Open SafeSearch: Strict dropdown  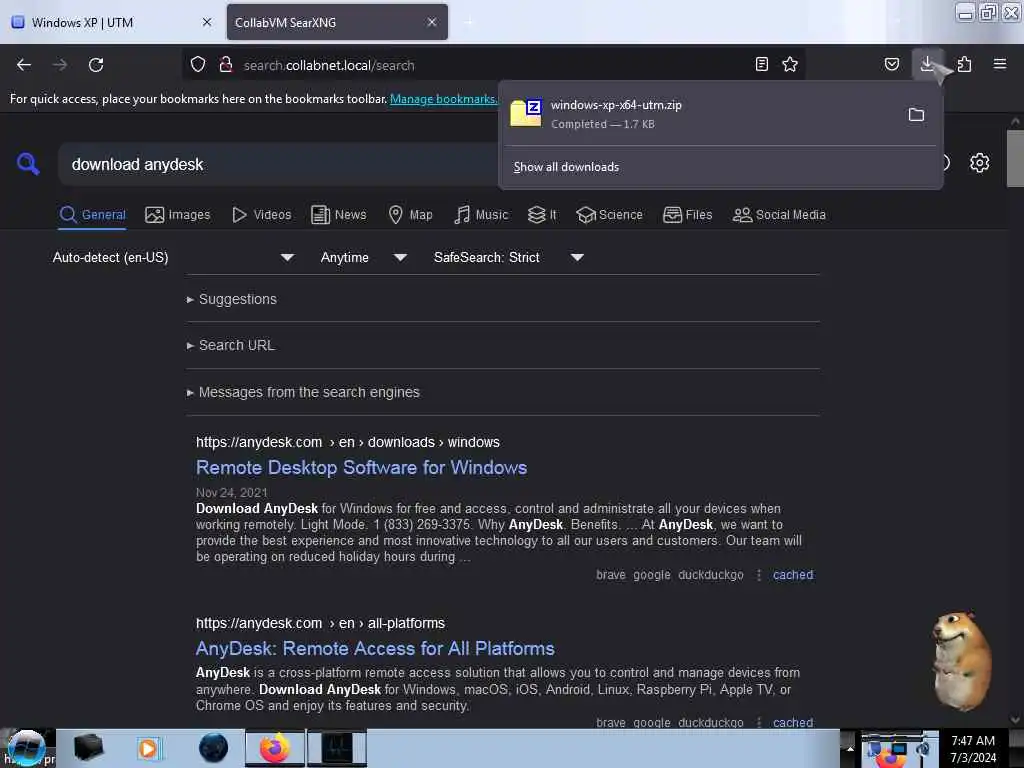[x=508, y=257]
